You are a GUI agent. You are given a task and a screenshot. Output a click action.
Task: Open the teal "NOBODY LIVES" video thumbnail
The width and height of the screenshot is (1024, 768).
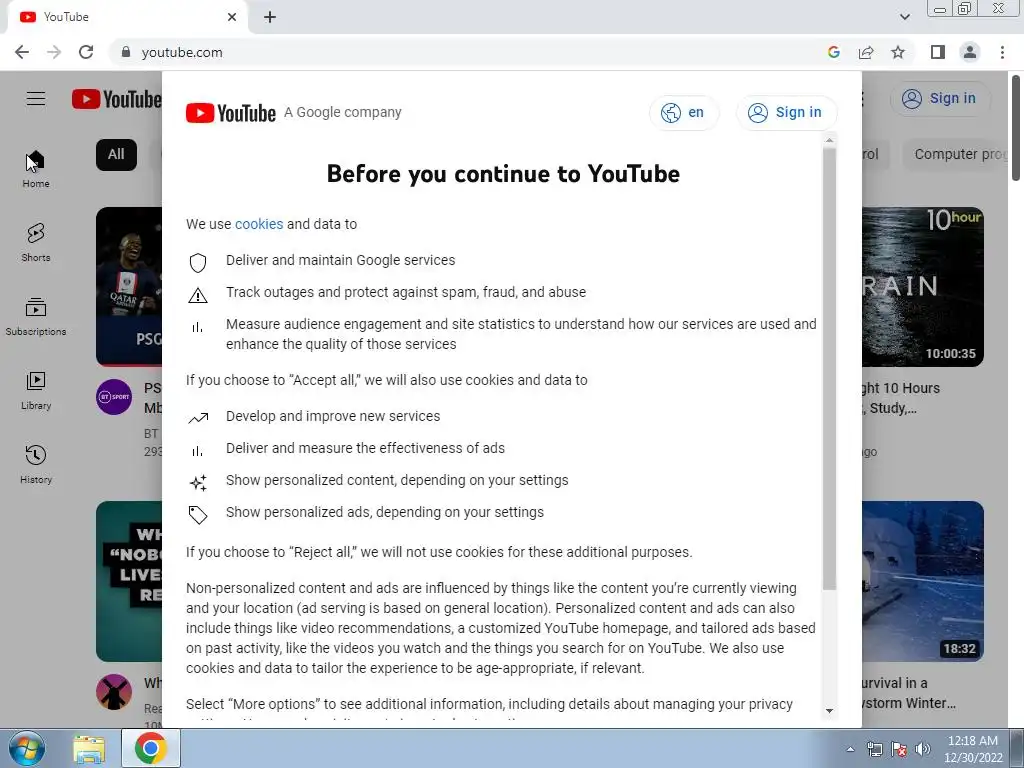pyautogui.click(x=129, y=581)
